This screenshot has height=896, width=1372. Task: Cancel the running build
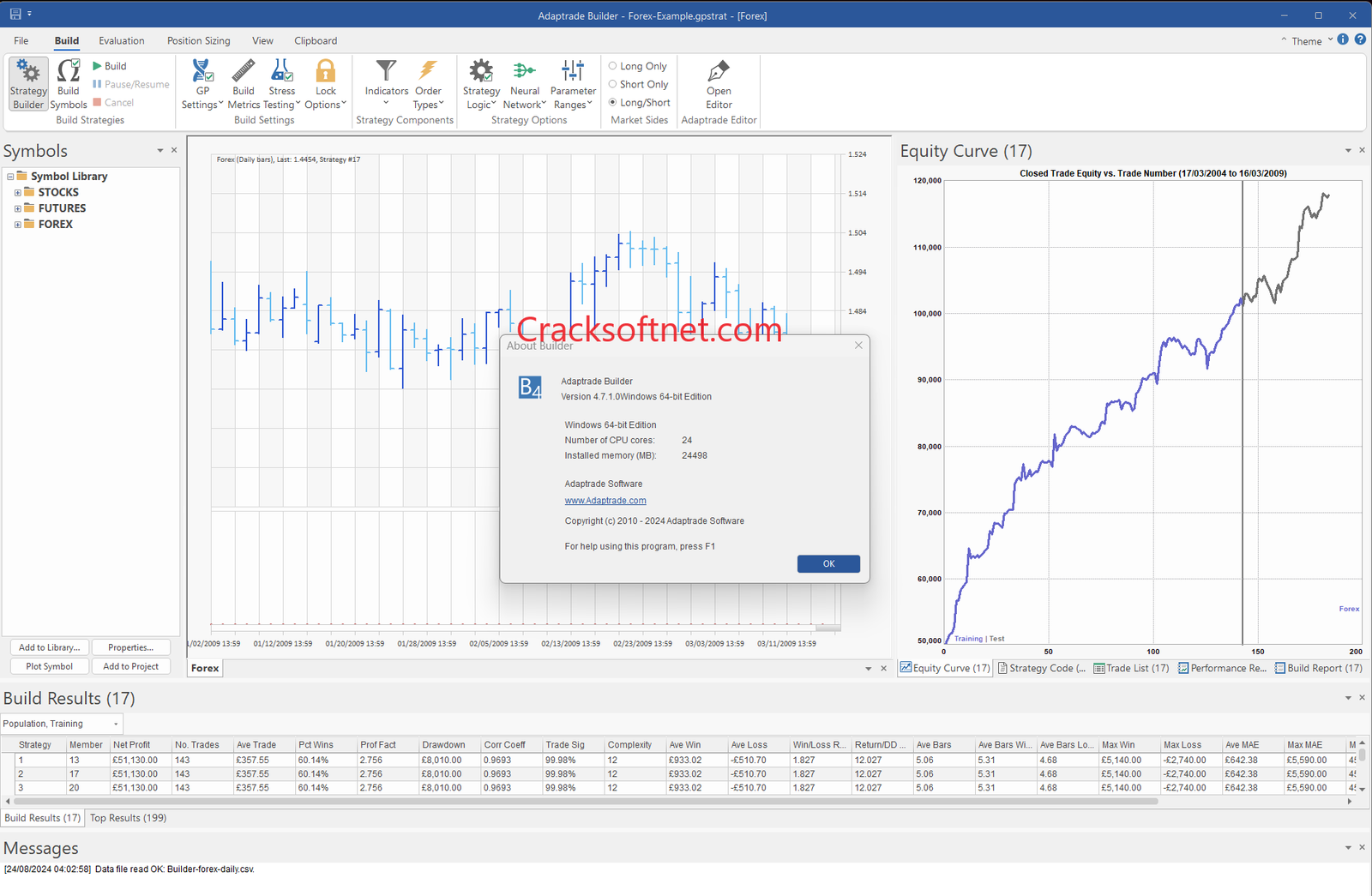coord(113,102)
